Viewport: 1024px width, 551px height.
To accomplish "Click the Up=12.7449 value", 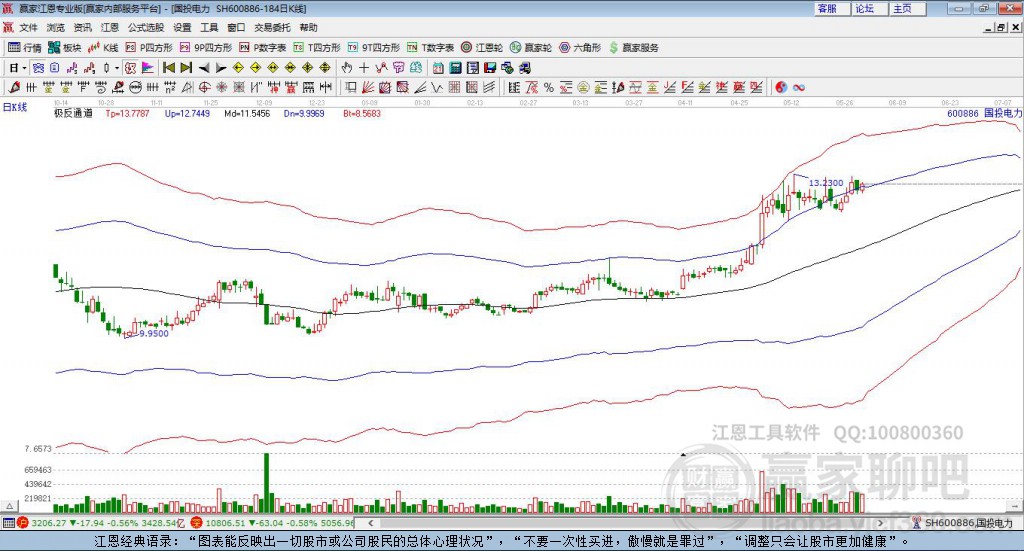I will click(187, 114).
